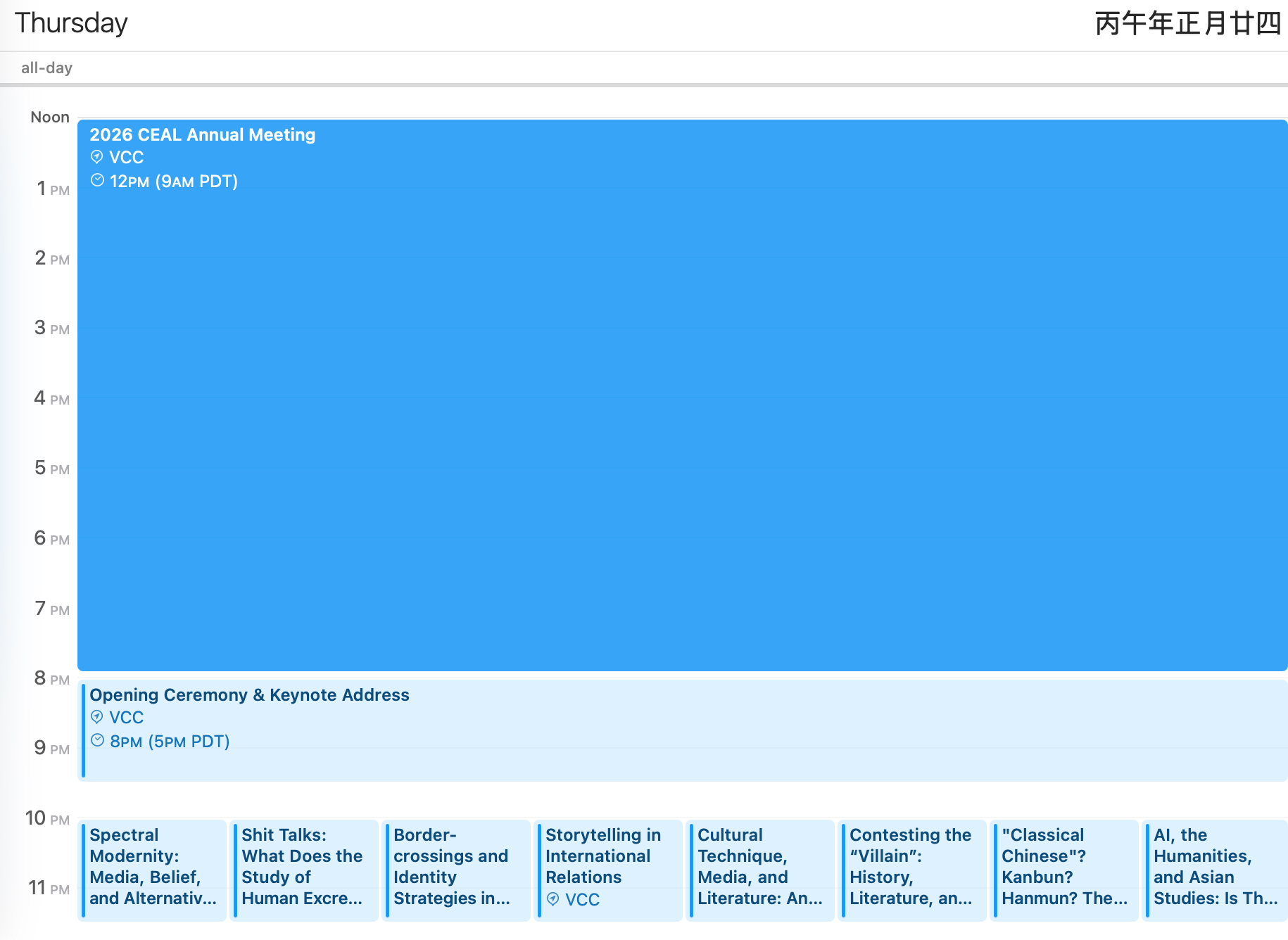Select Contesting the "Villain" event
1288x940 pixels.
[x=913, y=867]
